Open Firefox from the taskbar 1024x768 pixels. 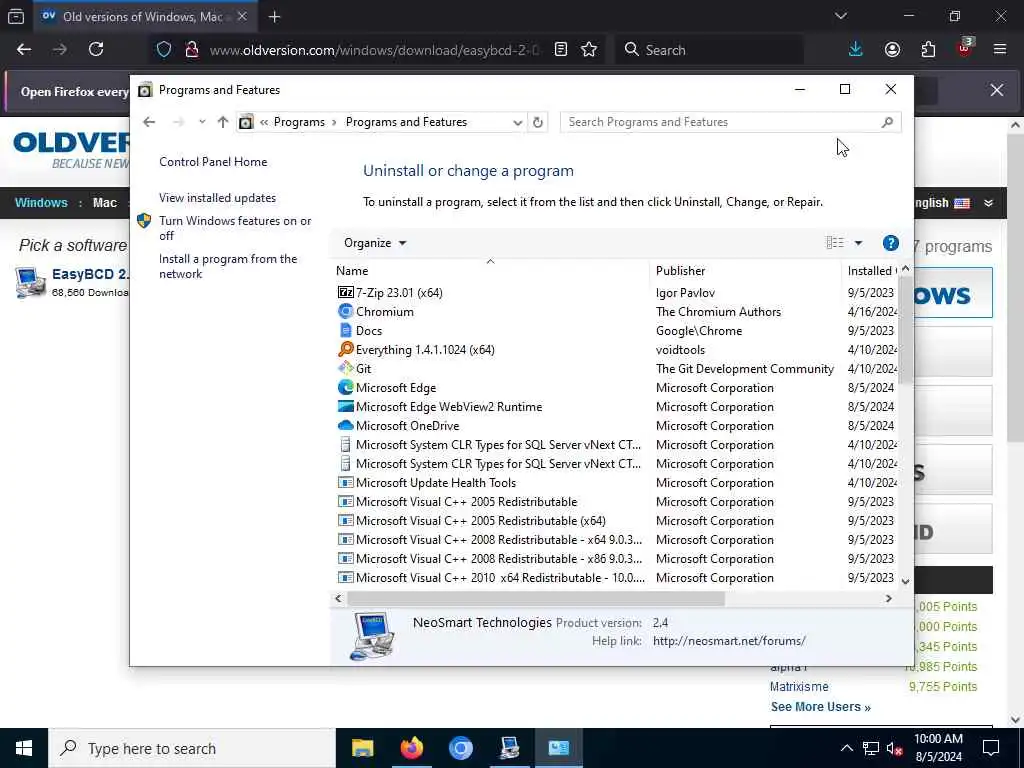[411, 748]
